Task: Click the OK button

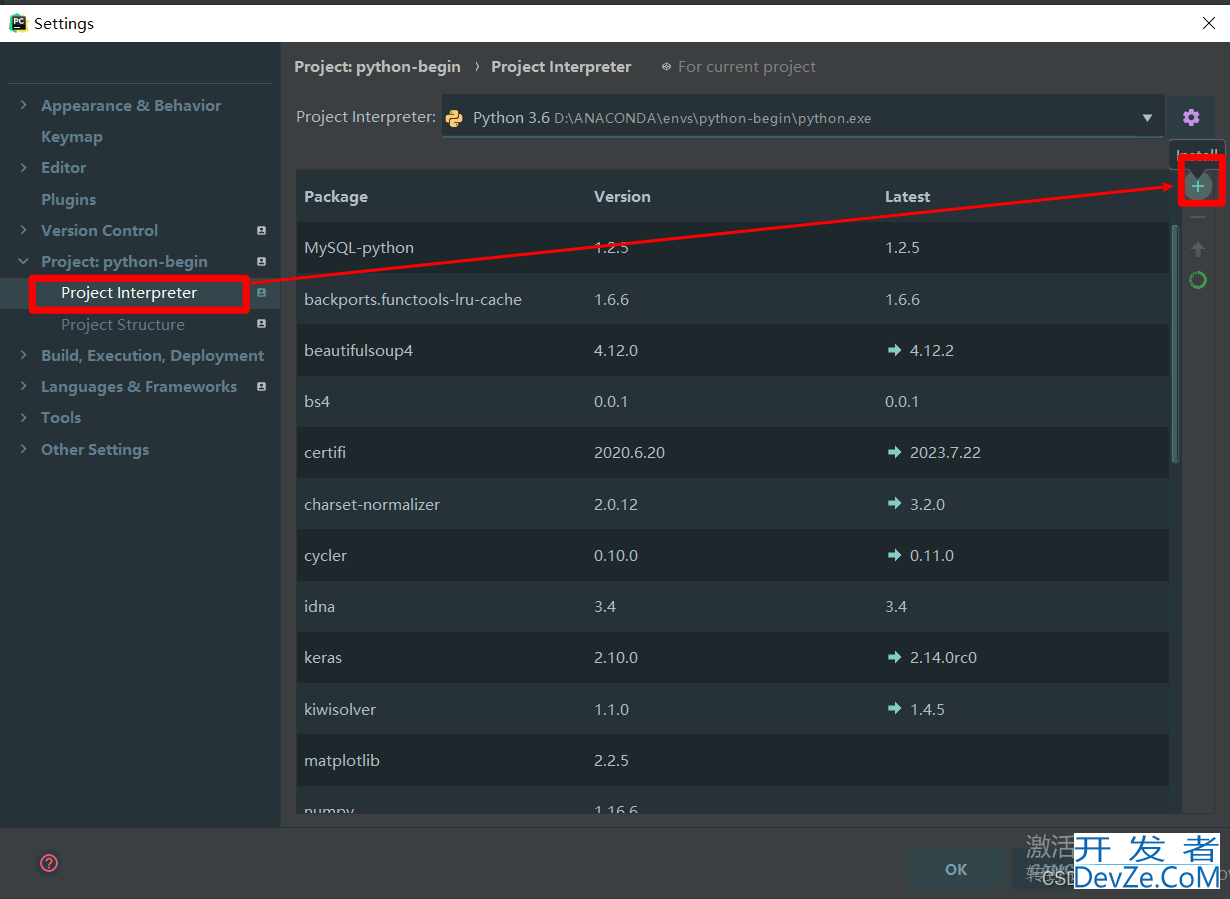Action: pyautogui.click(x=956, y=869)
